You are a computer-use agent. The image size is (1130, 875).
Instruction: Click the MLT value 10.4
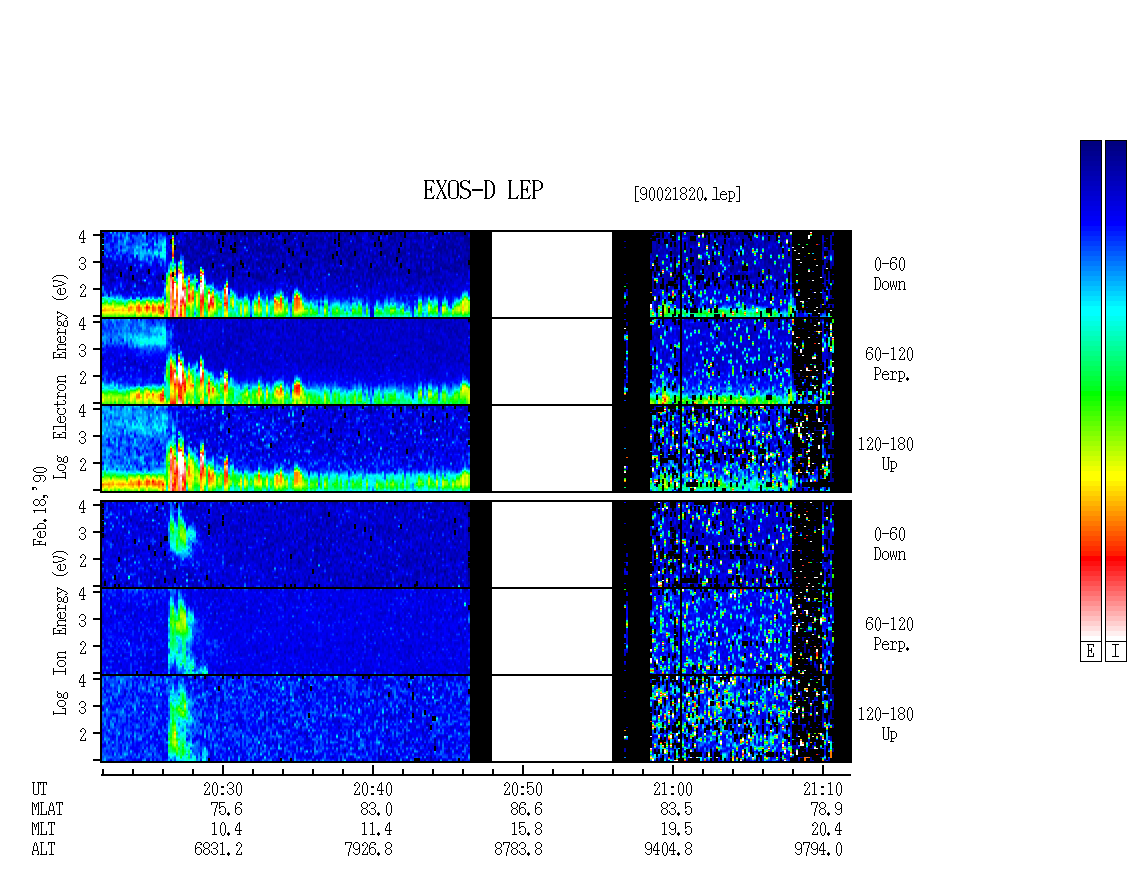[x=226, y=830]
